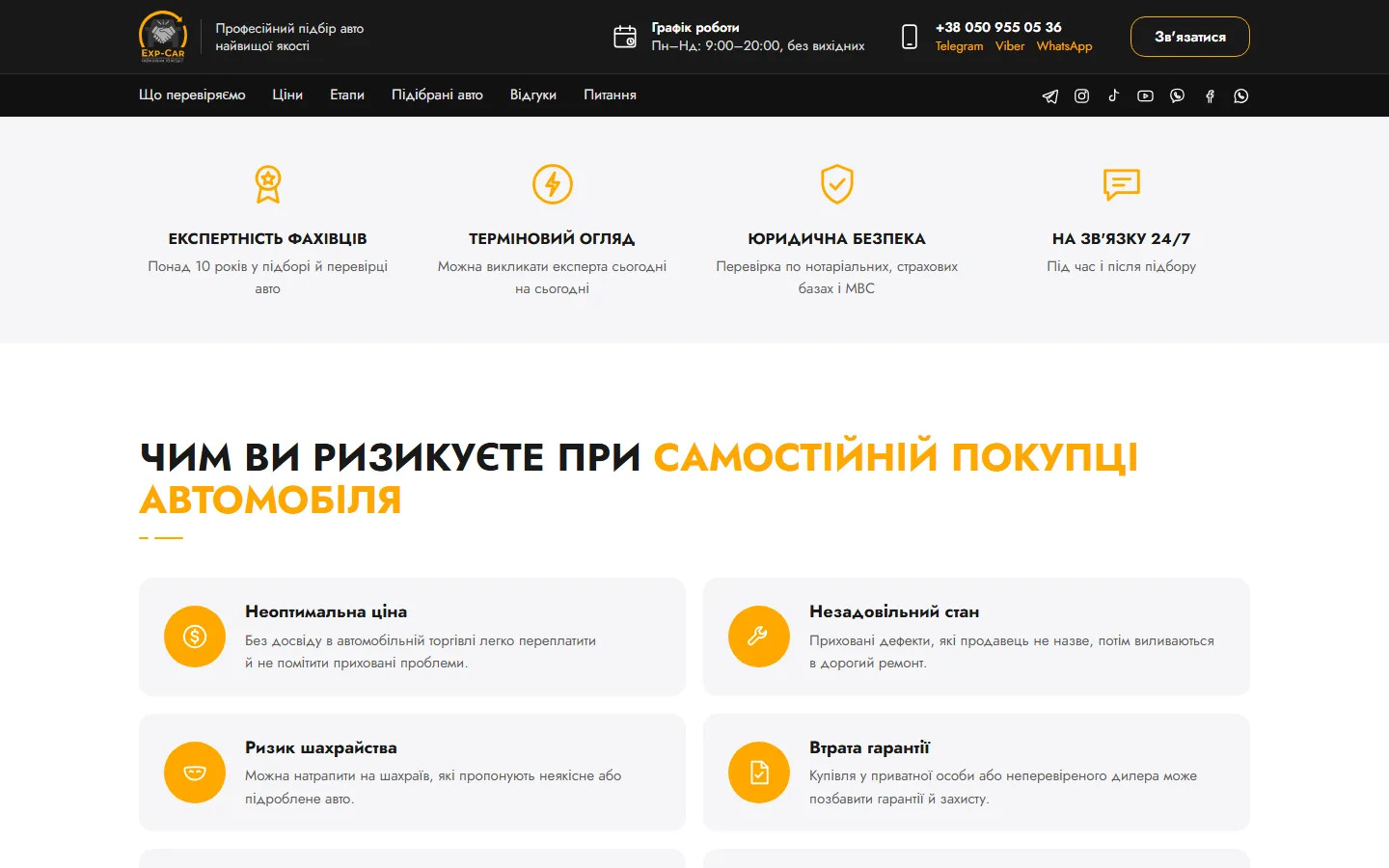This screenshot has width=1389, height=868.
Task: Open the TikTok icon
Action: pos(1114,95)
